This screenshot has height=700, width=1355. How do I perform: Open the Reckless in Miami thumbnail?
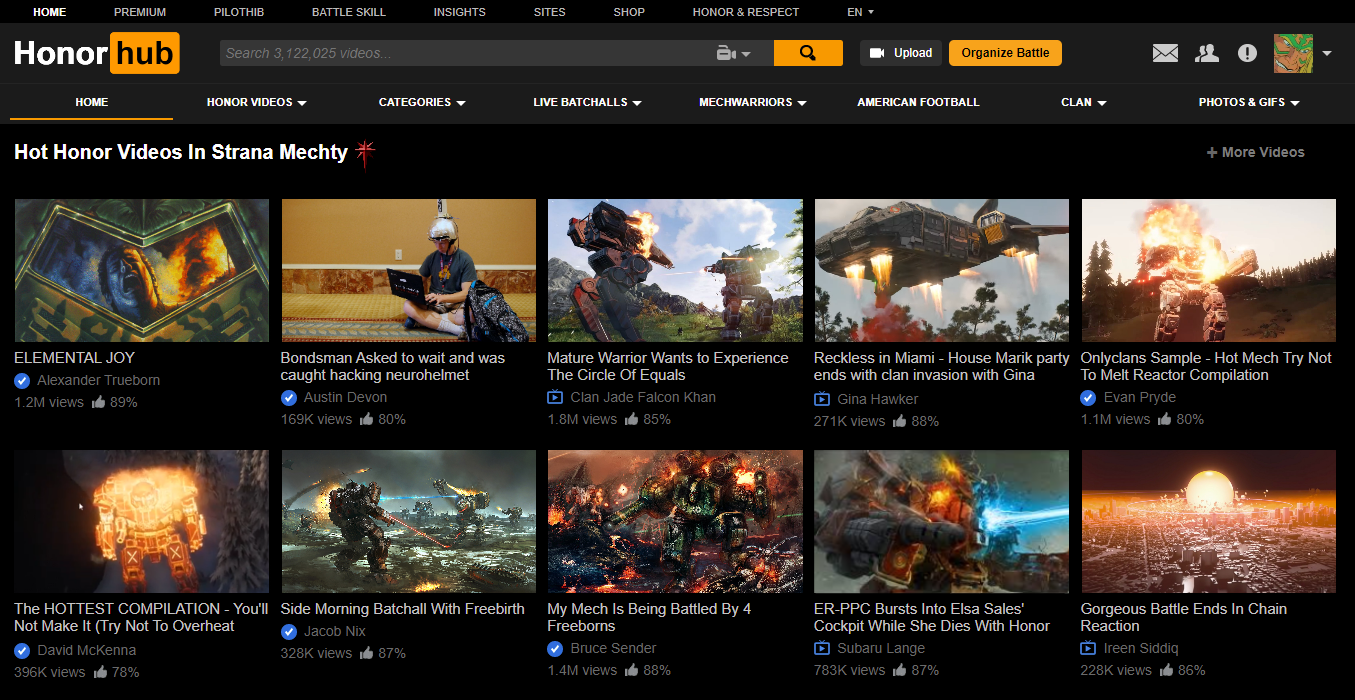(x=941, y=270)
